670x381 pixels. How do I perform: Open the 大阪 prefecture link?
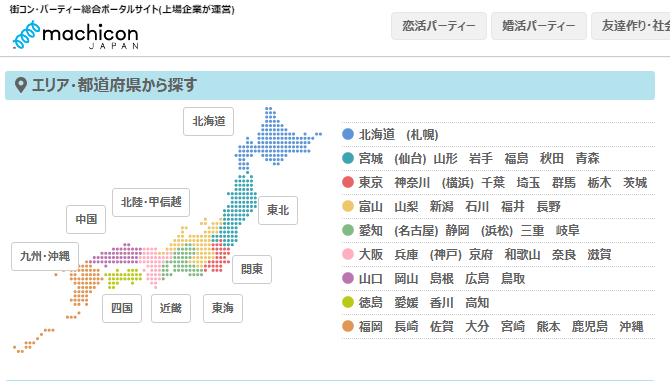371,255
